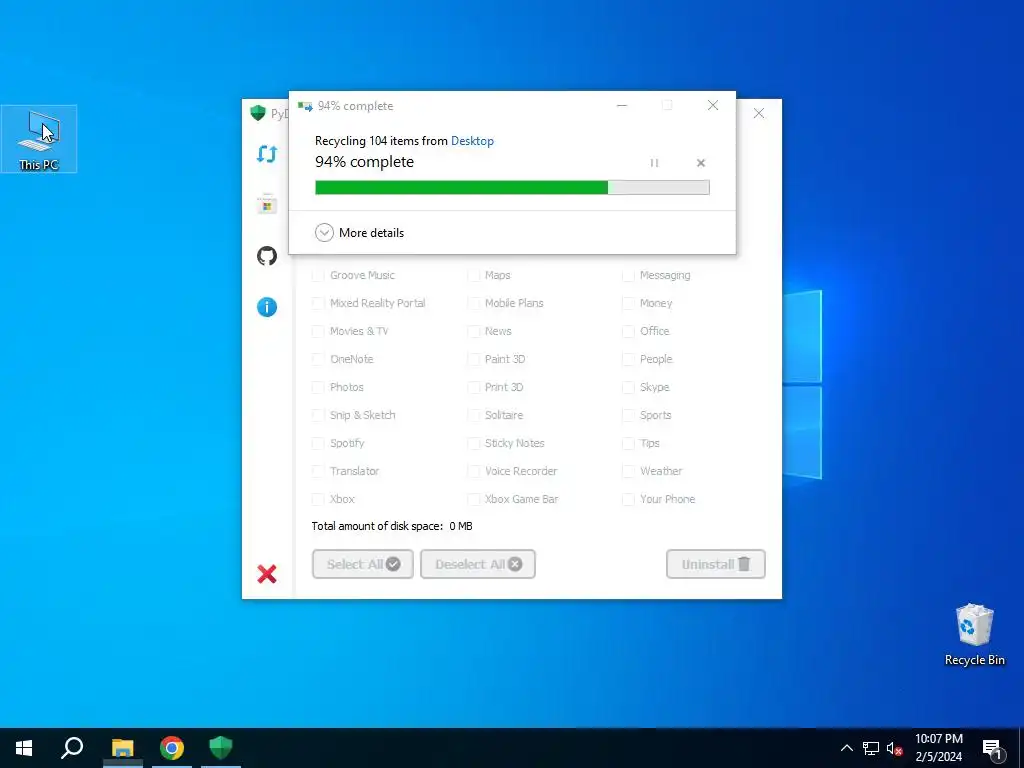1024x768 pixels.
Task: Open the blue info sidebar icon
Action: (266, 307)
